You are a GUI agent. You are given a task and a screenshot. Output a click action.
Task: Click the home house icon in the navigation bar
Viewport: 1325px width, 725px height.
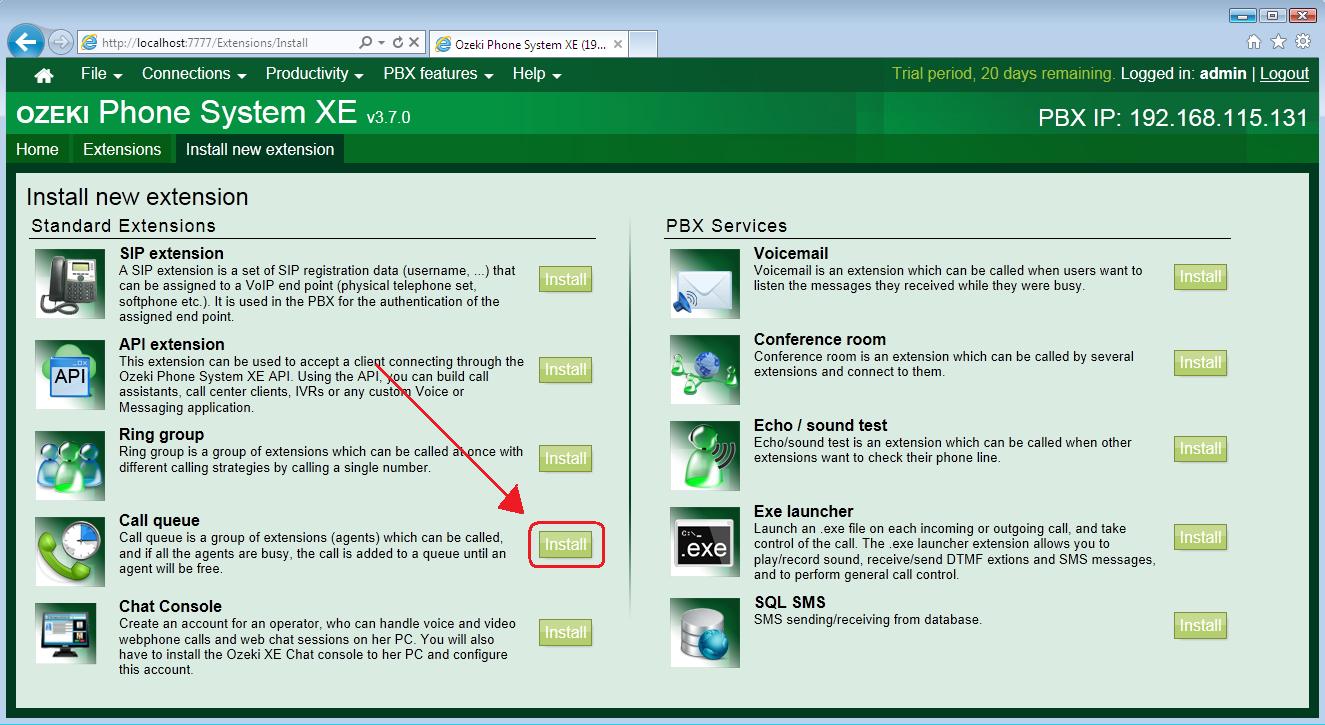43,73
